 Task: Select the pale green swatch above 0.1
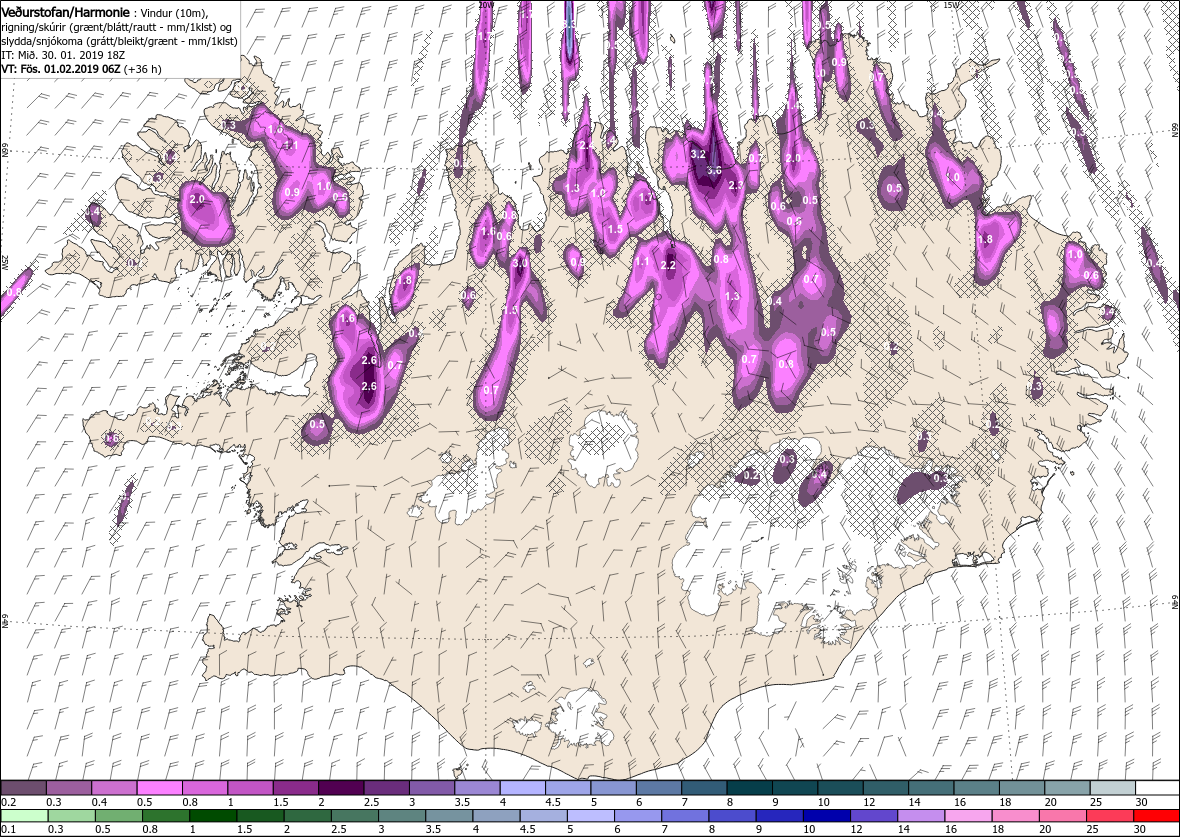point(25,816)
